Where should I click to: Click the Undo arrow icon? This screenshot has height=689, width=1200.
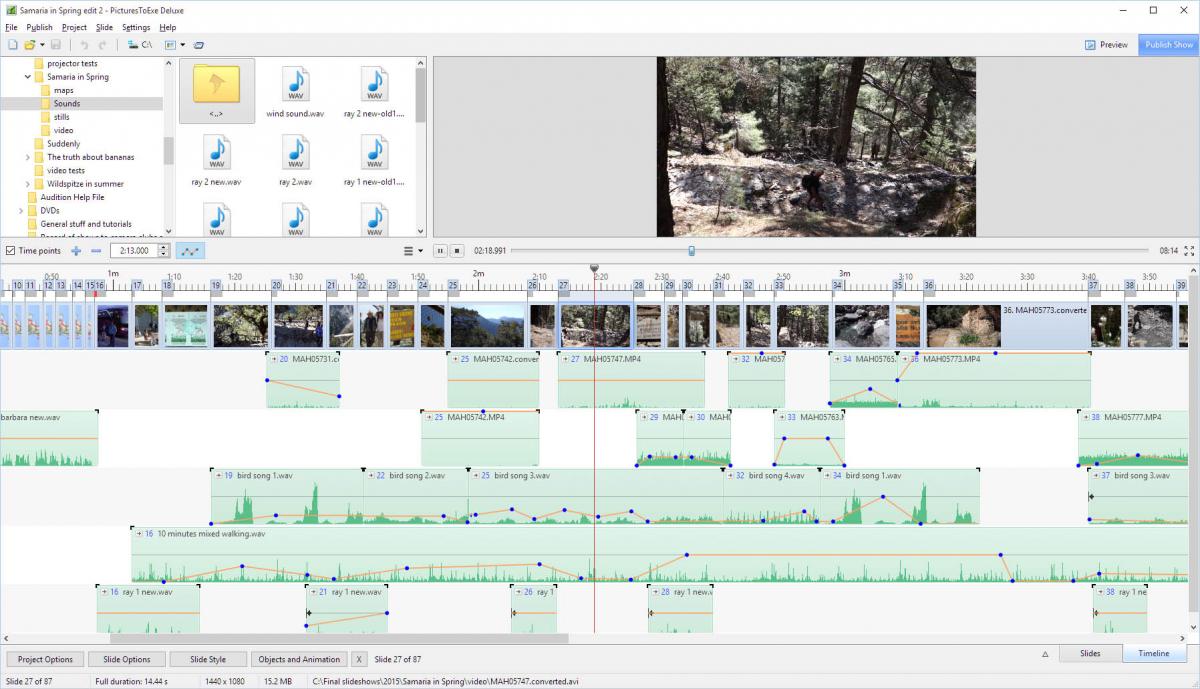(x=84, y=45)
